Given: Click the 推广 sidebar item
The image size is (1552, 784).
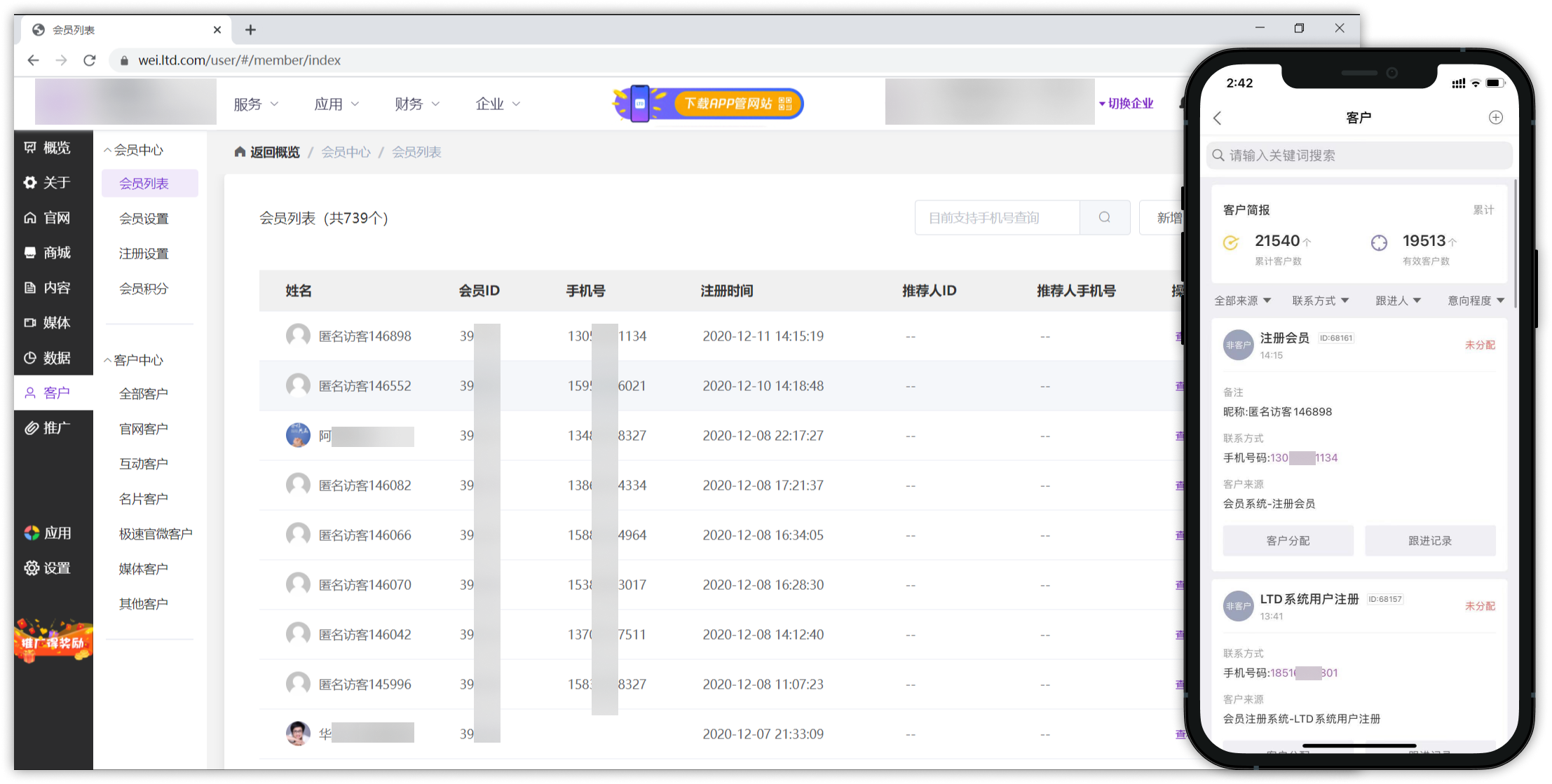Looking at the screenshot, I should click(48, 428).
